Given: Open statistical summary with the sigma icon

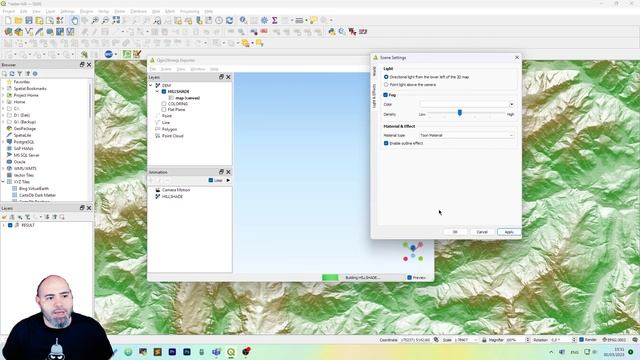Looking at the screenshot, I should tap(275, 20).
